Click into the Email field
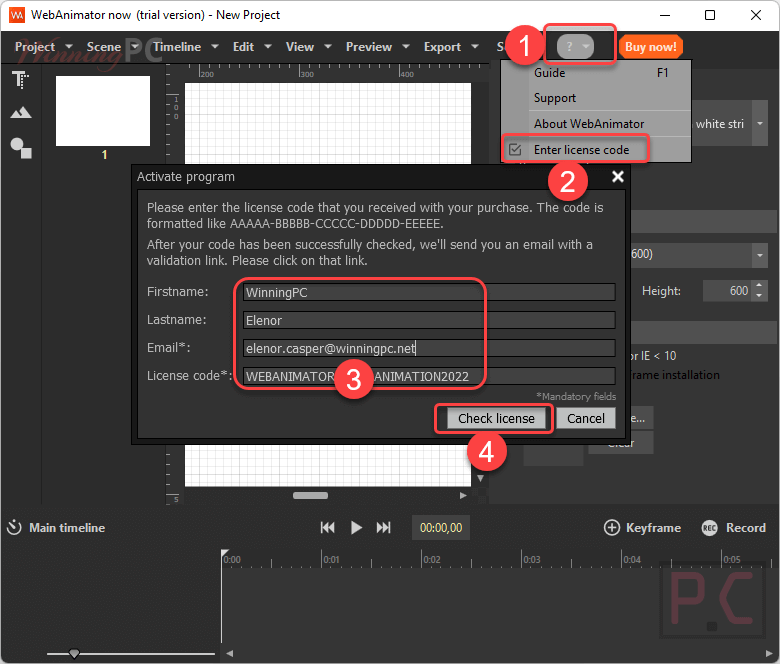This screenshot has height=664, width=780. point(429,348)
